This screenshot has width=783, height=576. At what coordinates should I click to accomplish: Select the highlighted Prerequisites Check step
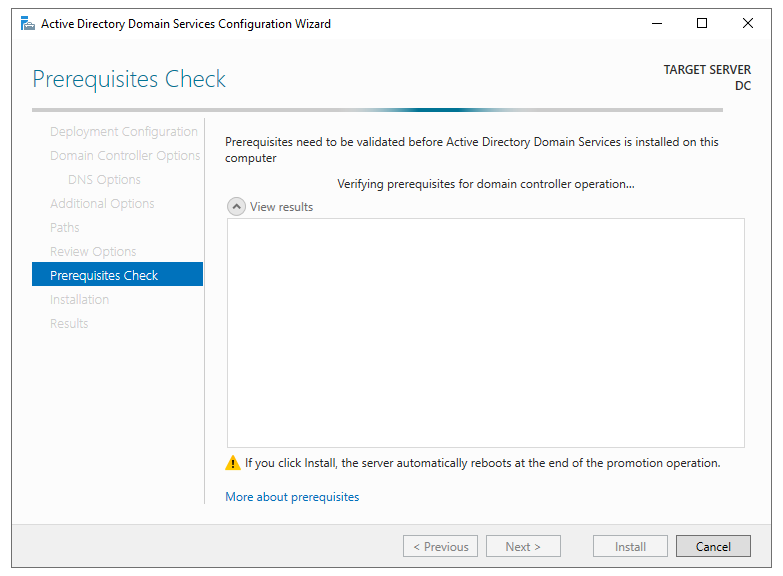pyautogui.click(x=104, y=275)
